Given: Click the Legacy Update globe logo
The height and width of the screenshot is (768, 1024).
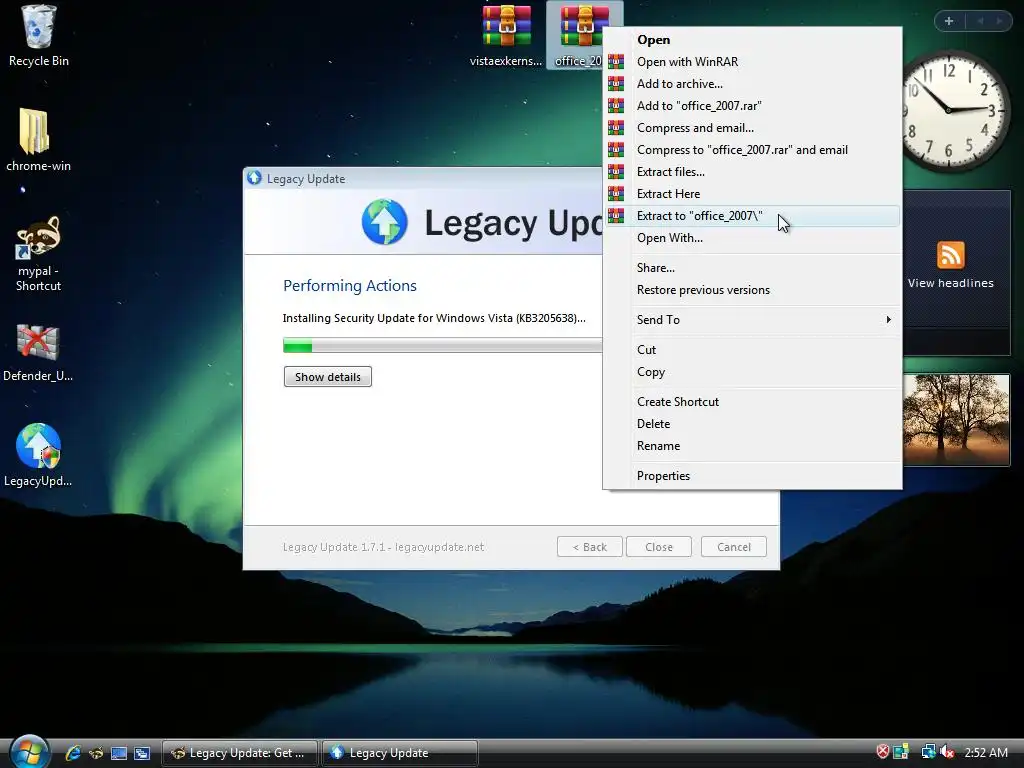Looking at the screenshot, I should [385, 222].
